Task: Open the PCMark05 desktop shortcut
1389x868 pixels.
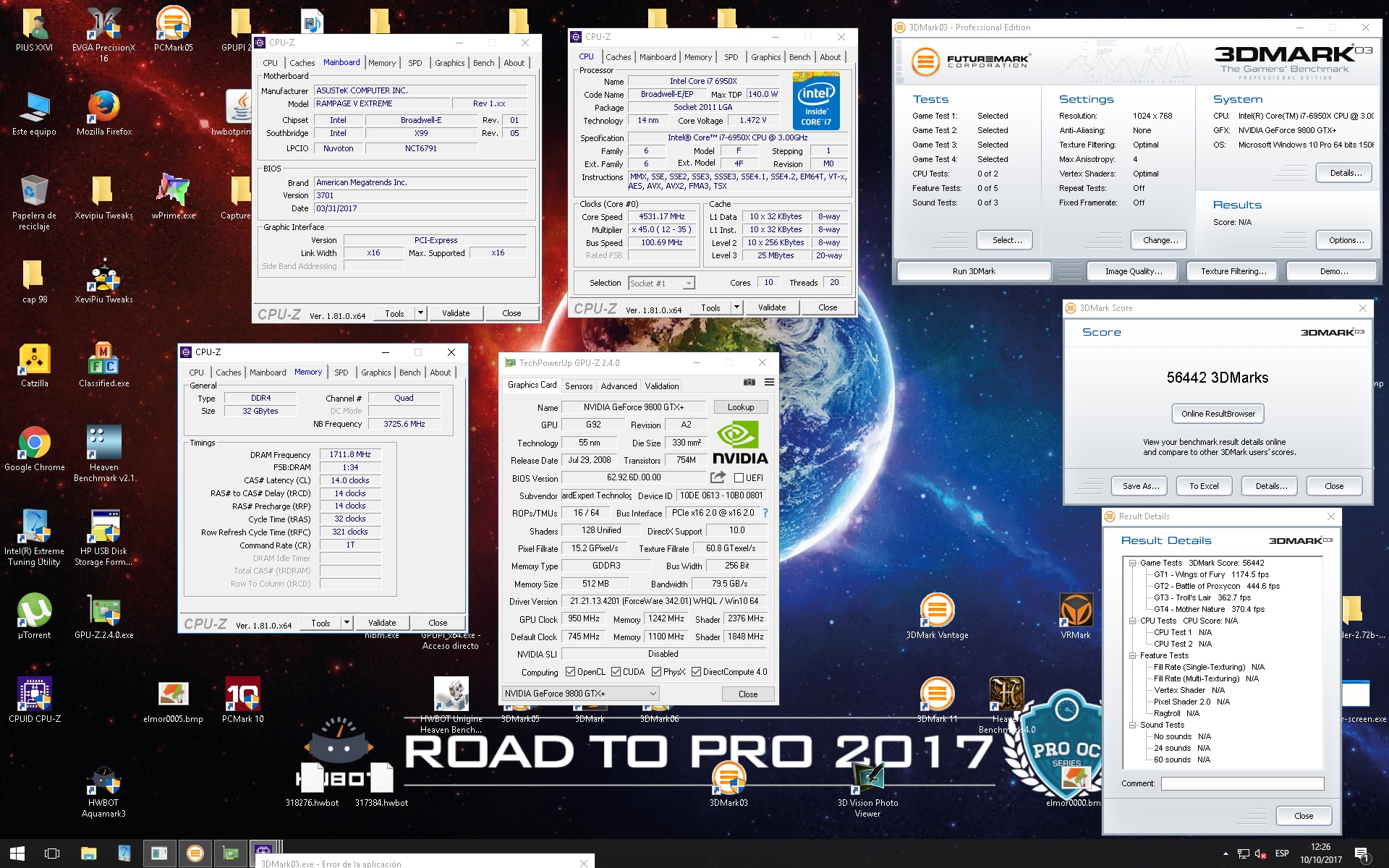Action: [x=174, y=29]
